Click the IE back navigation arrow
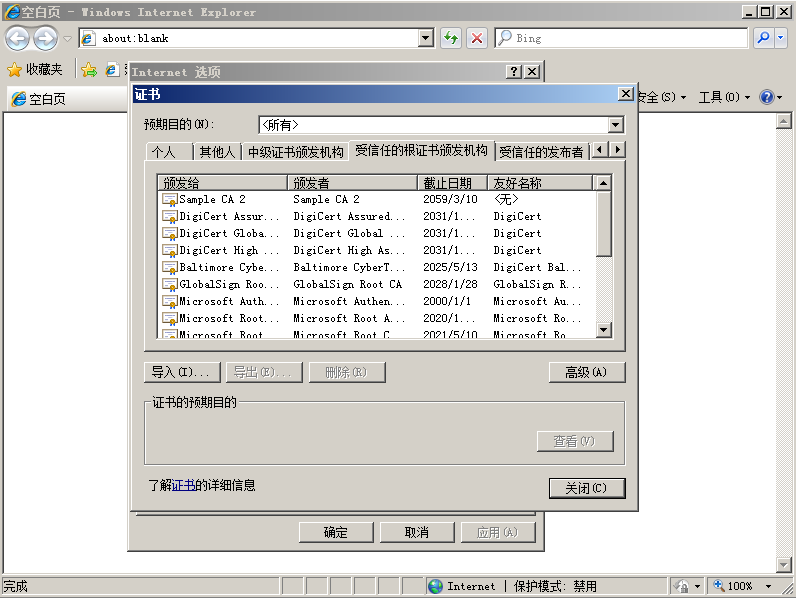796x598 pixels. pos(17,39)
